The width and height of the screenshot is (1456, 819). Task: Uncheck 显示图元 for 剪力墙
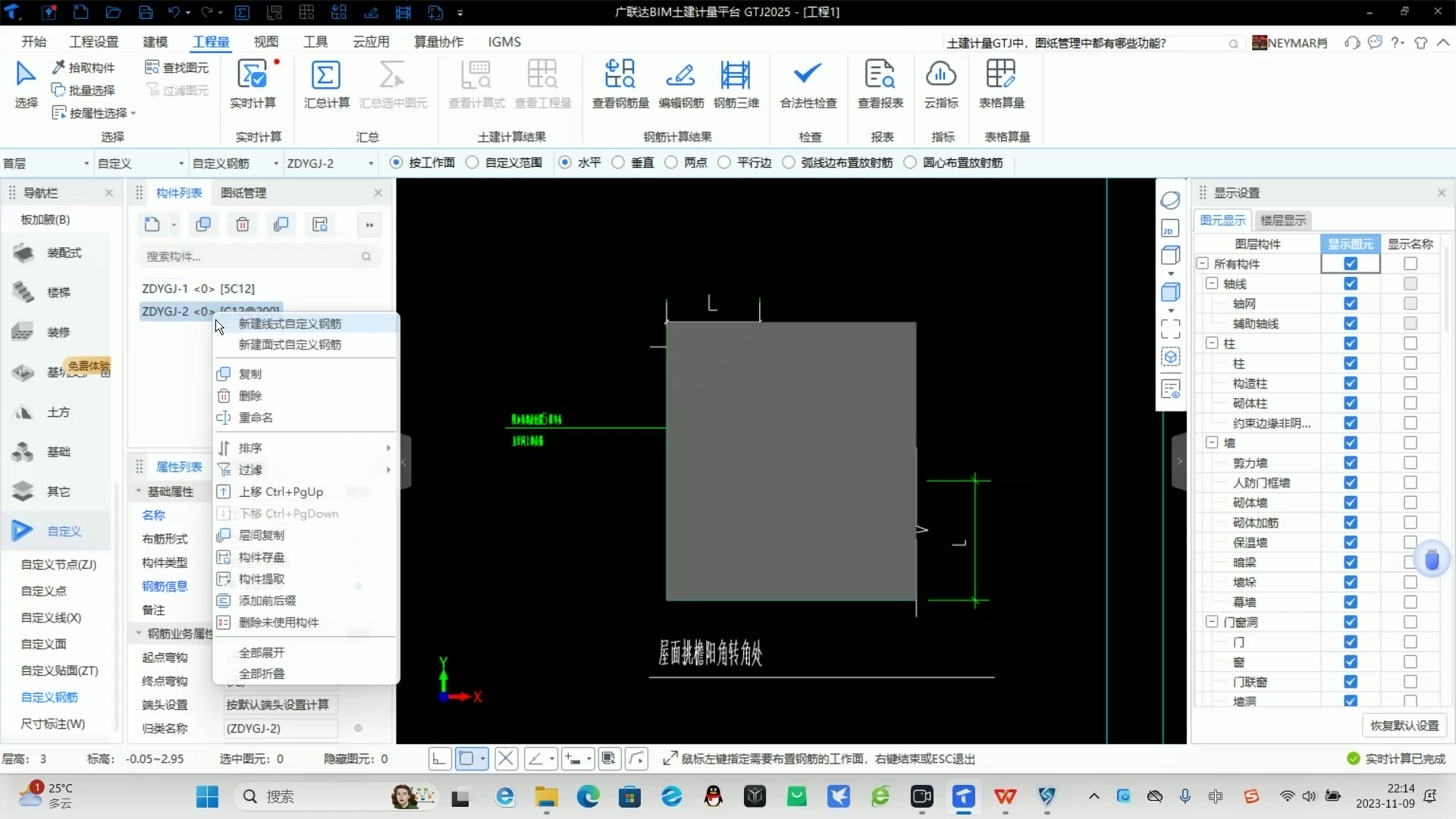[1350, 463]
